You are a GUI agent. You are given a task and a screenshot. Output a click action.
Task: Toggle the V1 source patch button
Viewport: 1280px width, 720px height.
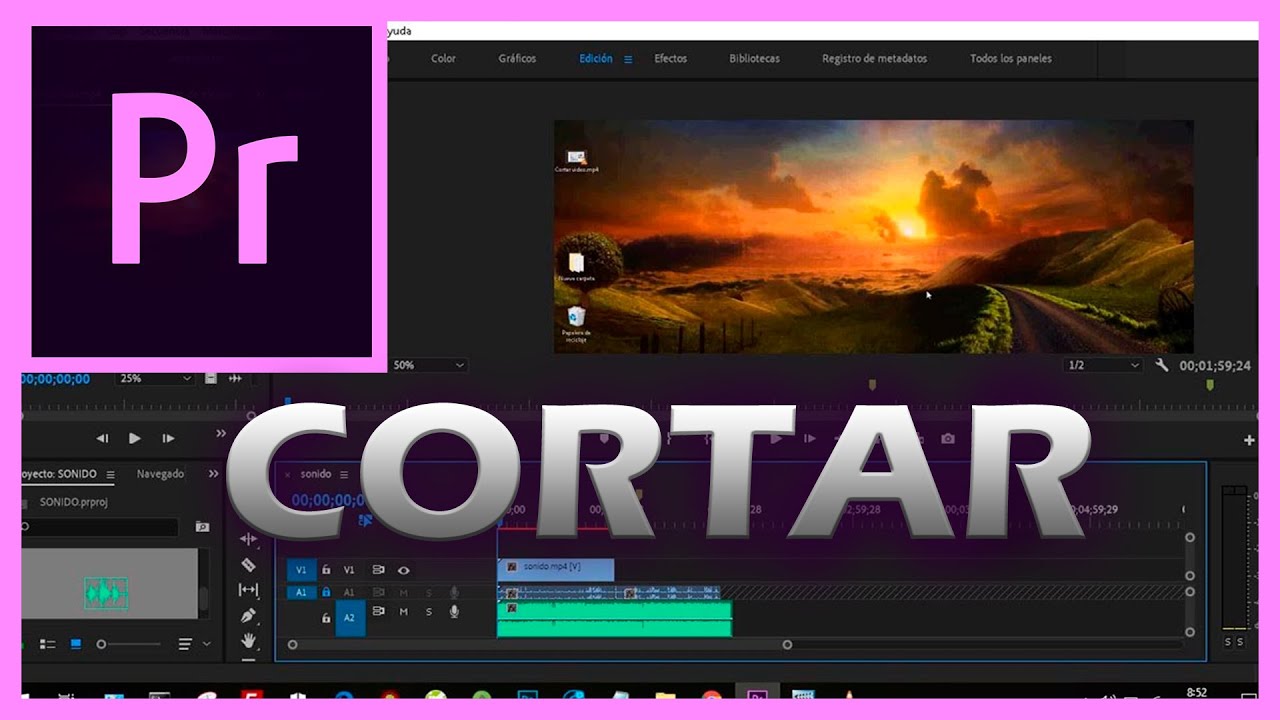pyautogui.click(x=301, y=570)
